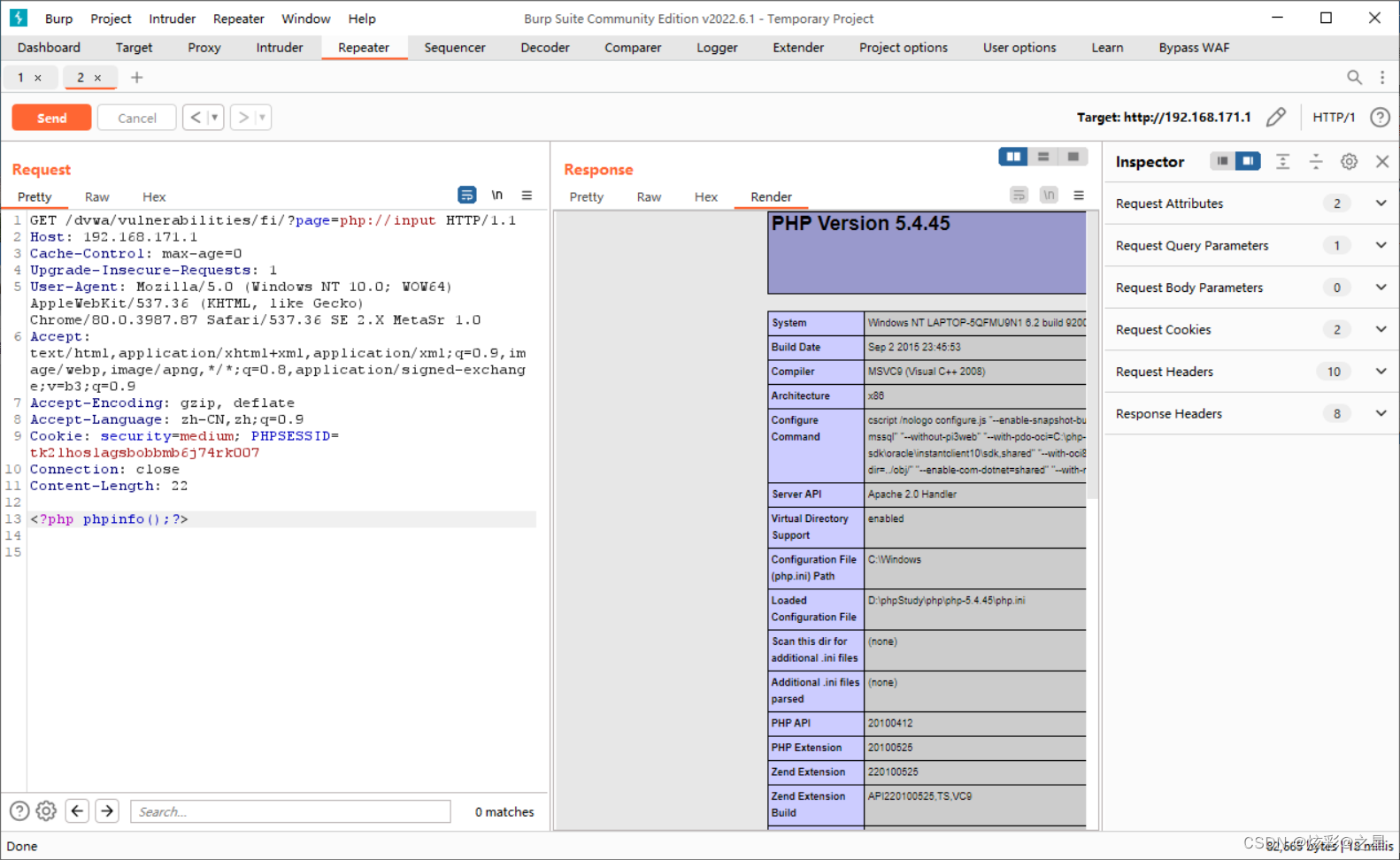This screenshot has height=860, width=1400.
Task: Close Repeater tab 1
Action: (38, 78)
